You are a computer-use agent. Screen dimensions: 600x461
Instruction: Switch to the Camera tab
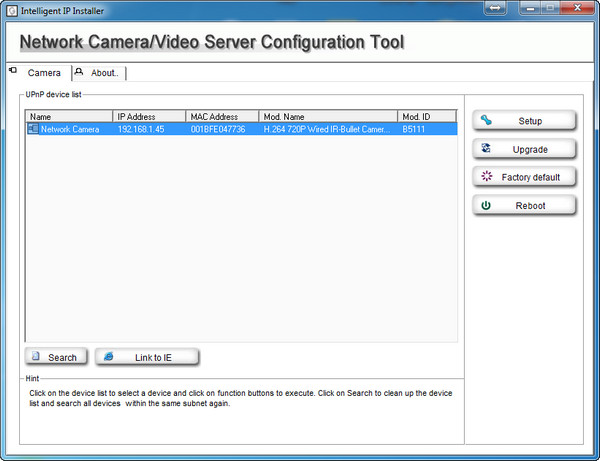pyautogui.click(x=44, y=73)
